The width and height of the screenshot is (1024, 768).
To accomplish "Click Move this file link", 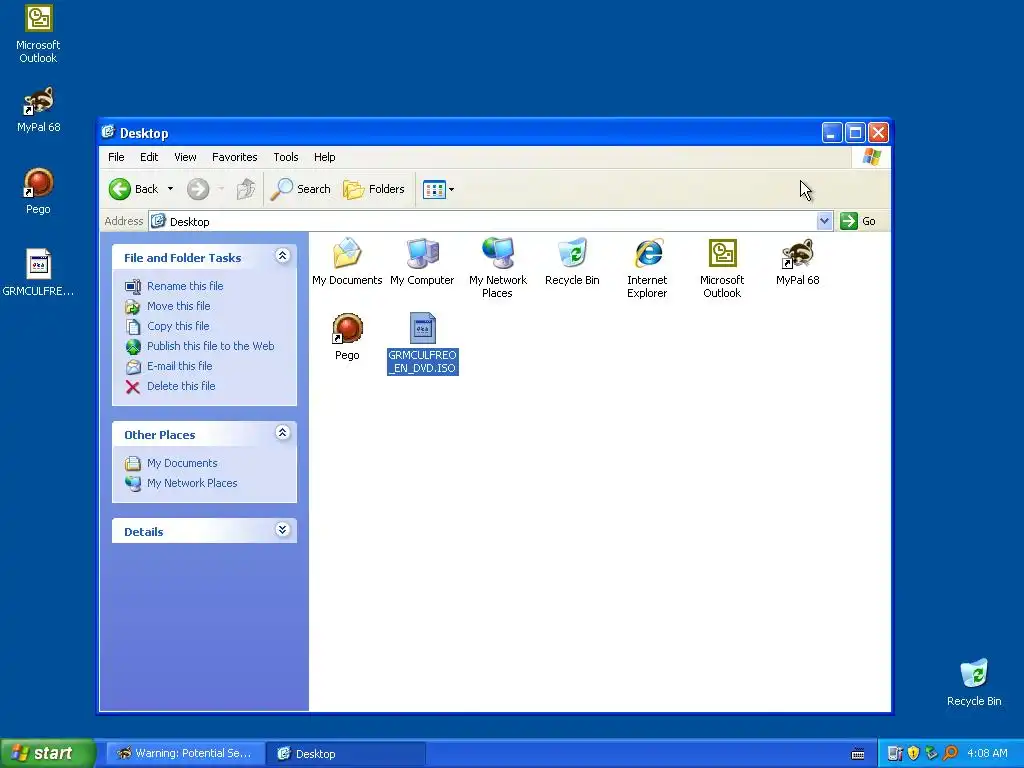I will click(x=178, y=306).
